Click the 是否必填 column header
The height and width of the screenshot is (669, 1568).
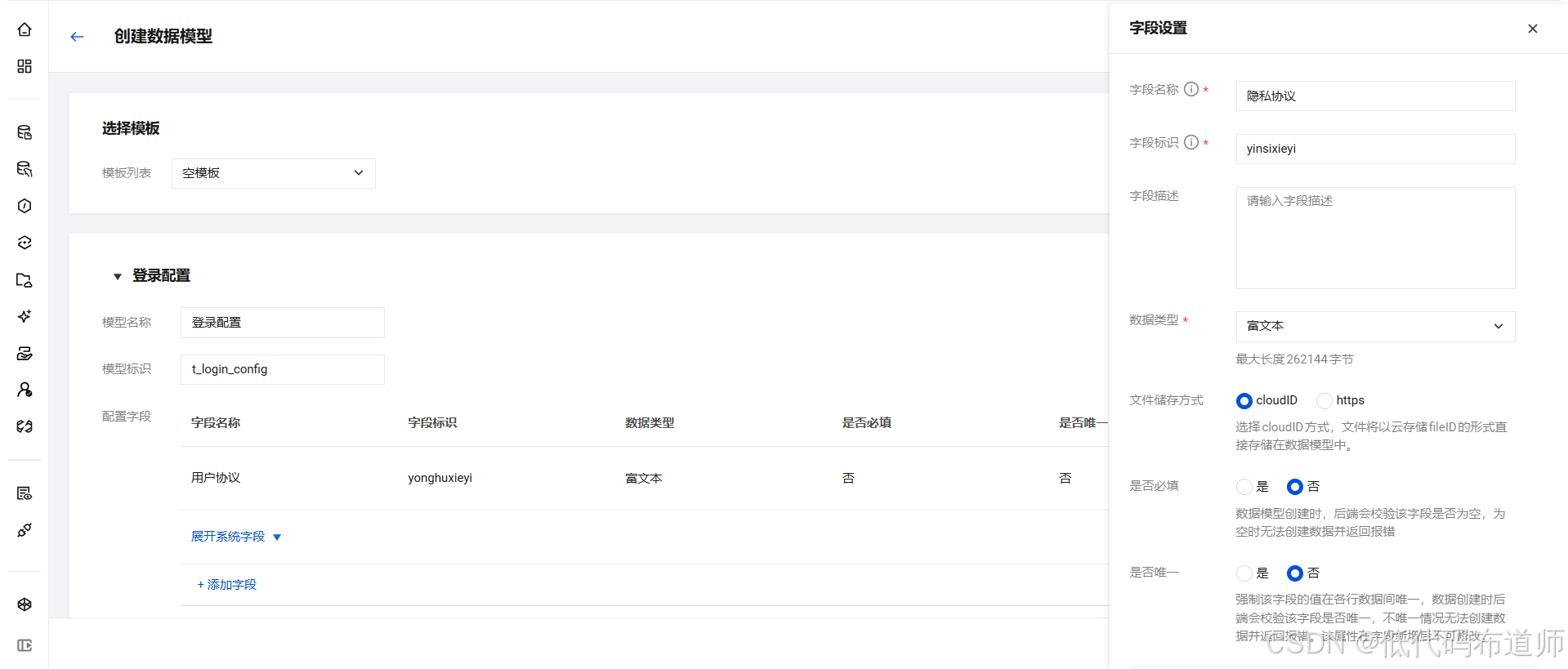(867, 422)
